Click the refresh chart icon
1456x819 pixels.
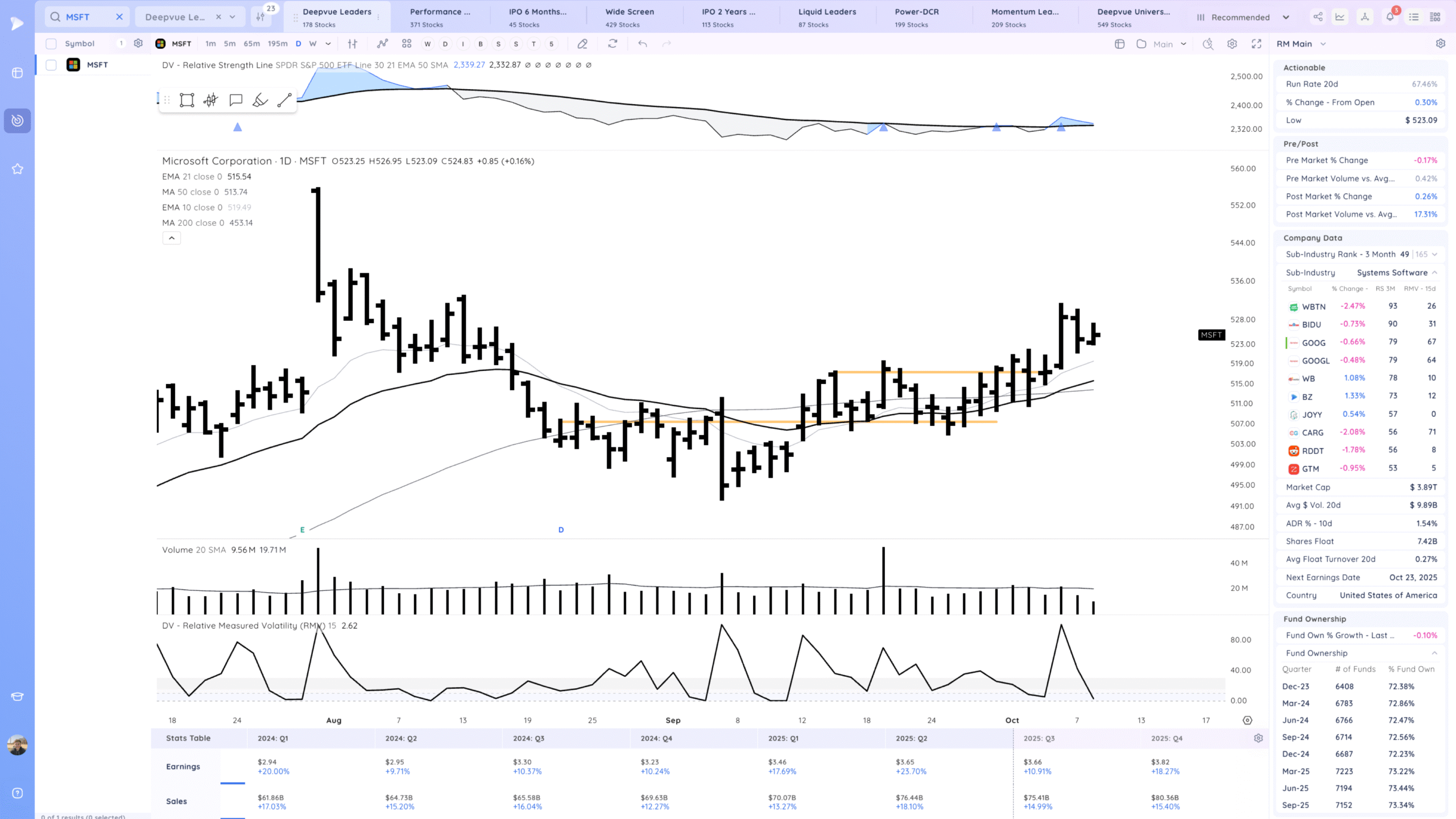tap(613, 44)
